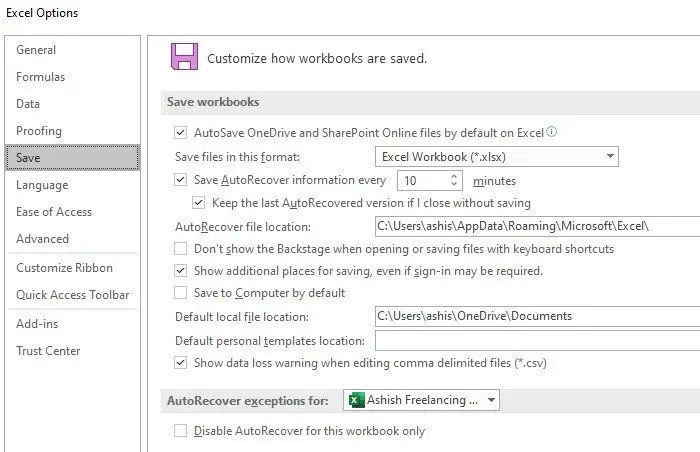700x452 pixels.
Task: Enable Save to Computer by default
Action: (181, 293)
